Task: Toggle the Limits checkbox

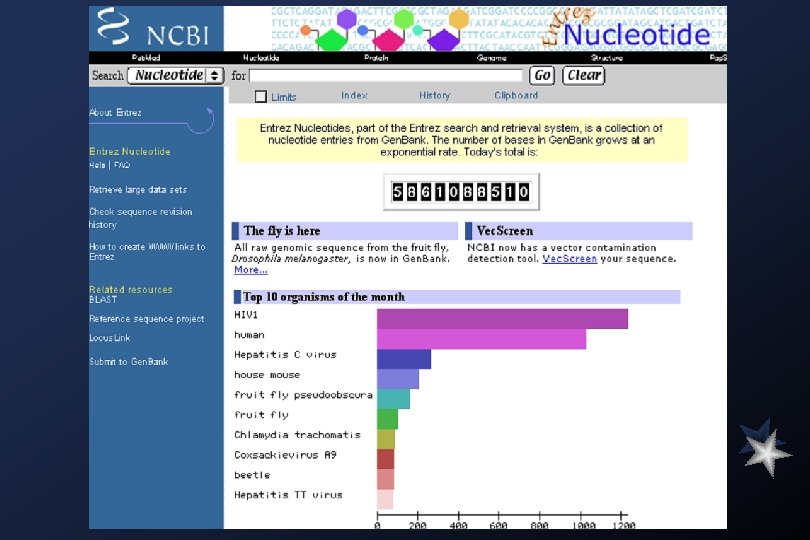Action: pyautogui.click(x=261, y=97)
